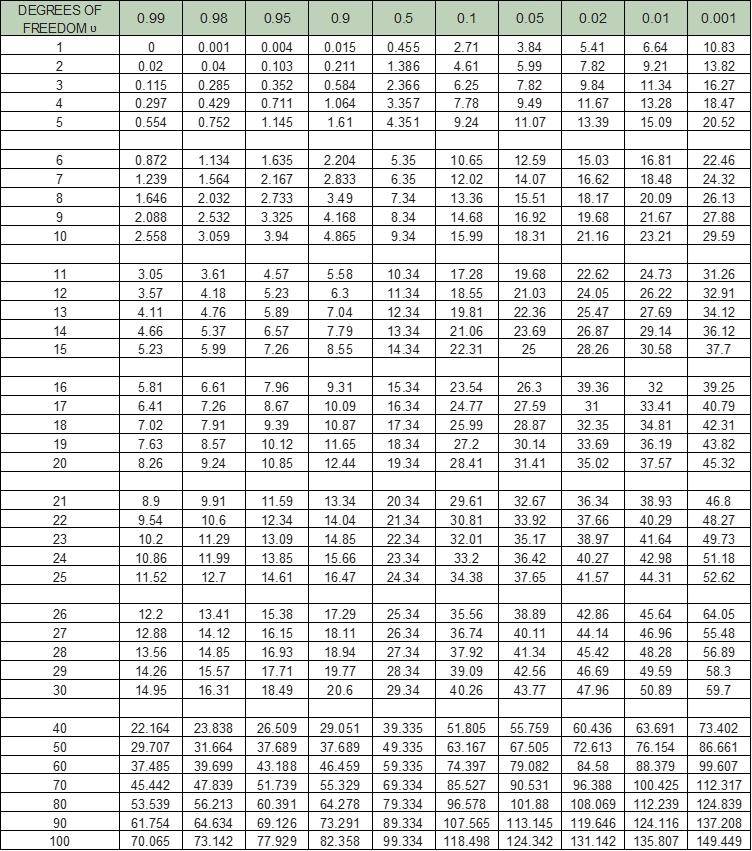Click value 29.59 in row 10

click(x=719, y=236)
